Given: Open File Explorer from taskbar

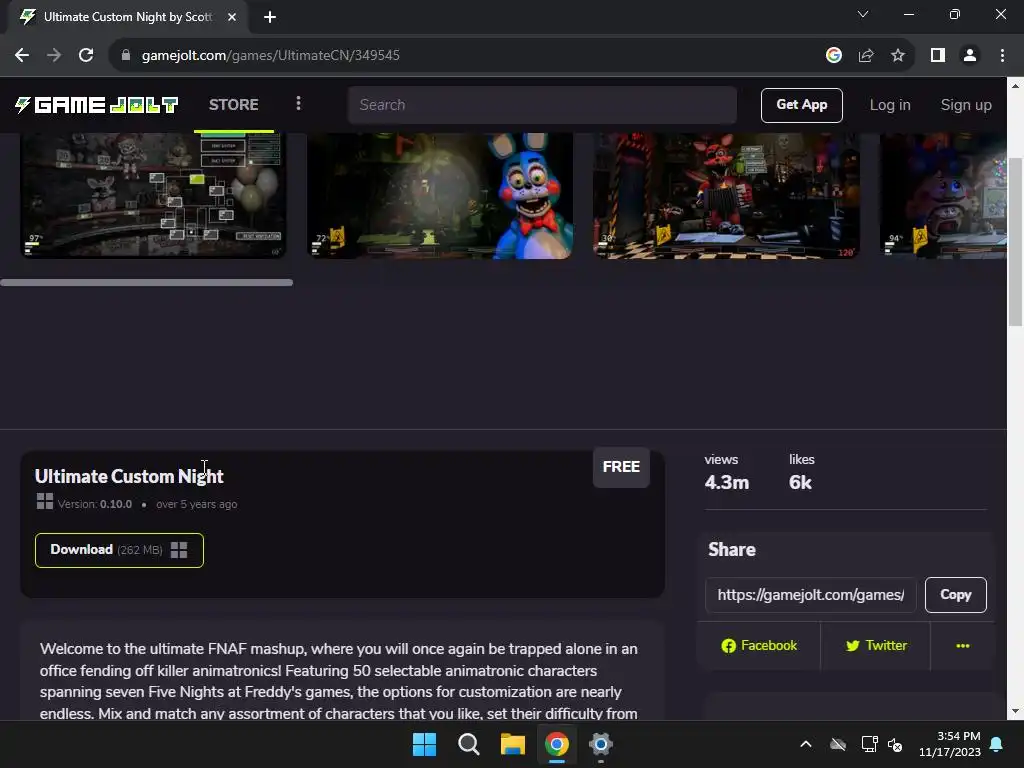Looking at the screenshot, I should (x=513, y=744).
